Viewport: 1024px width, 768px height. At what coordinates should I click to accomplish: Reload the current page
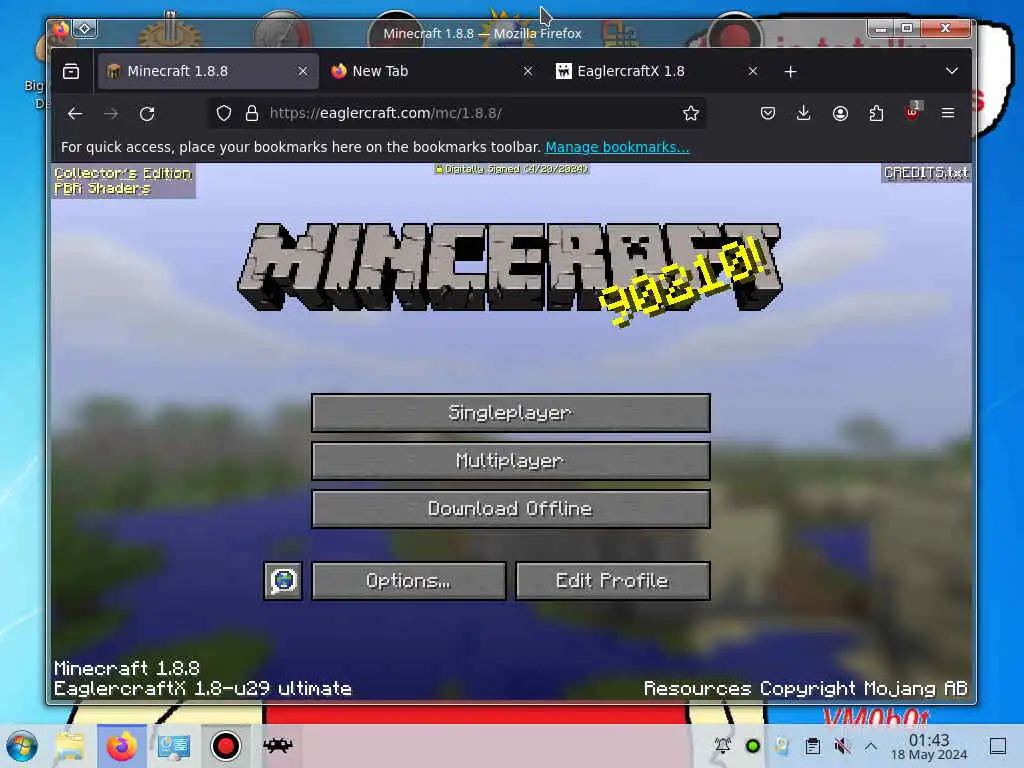pyautogui.click(x=148, y=114)
